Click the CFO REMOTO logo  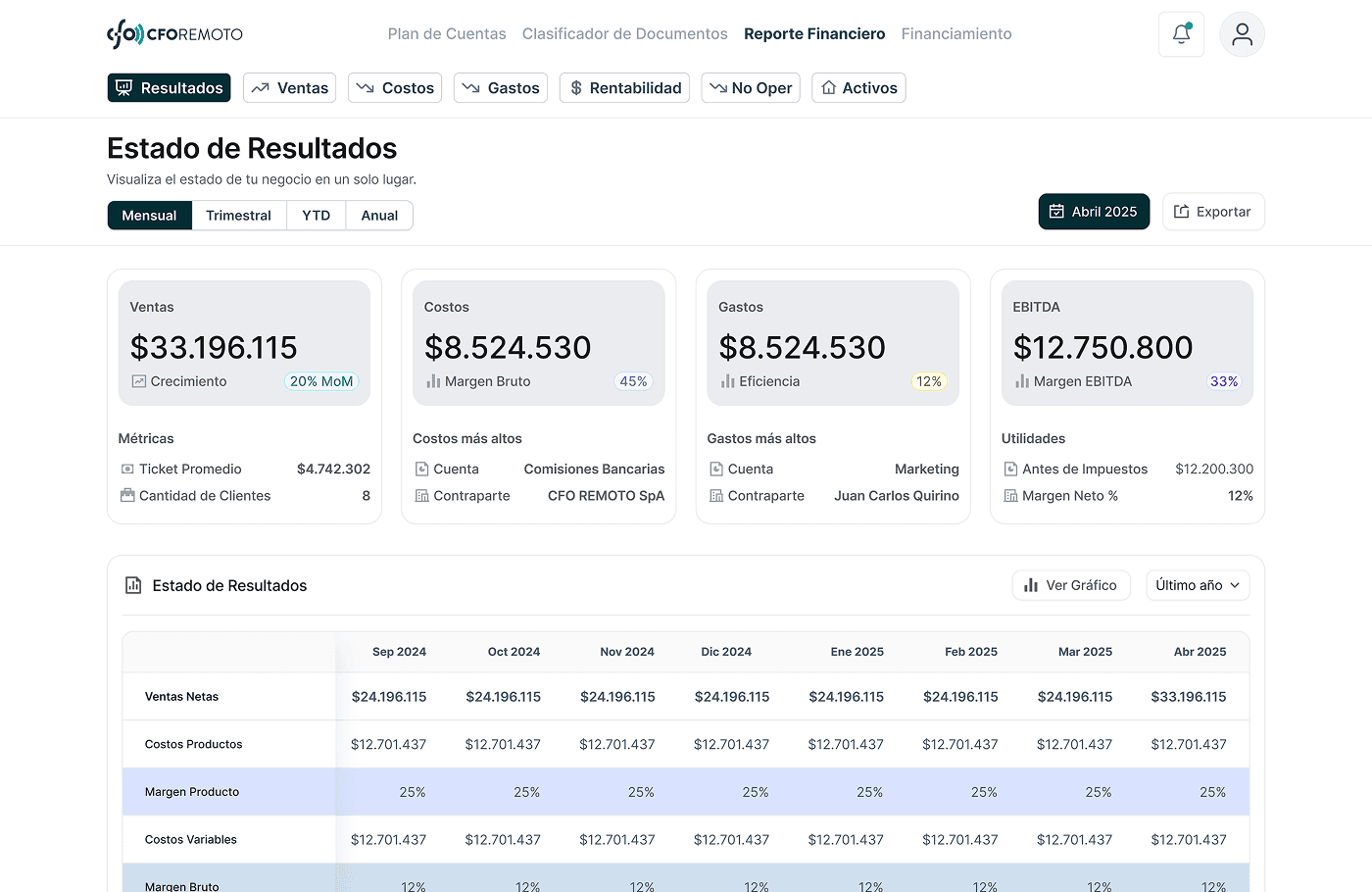click(174, 32)
